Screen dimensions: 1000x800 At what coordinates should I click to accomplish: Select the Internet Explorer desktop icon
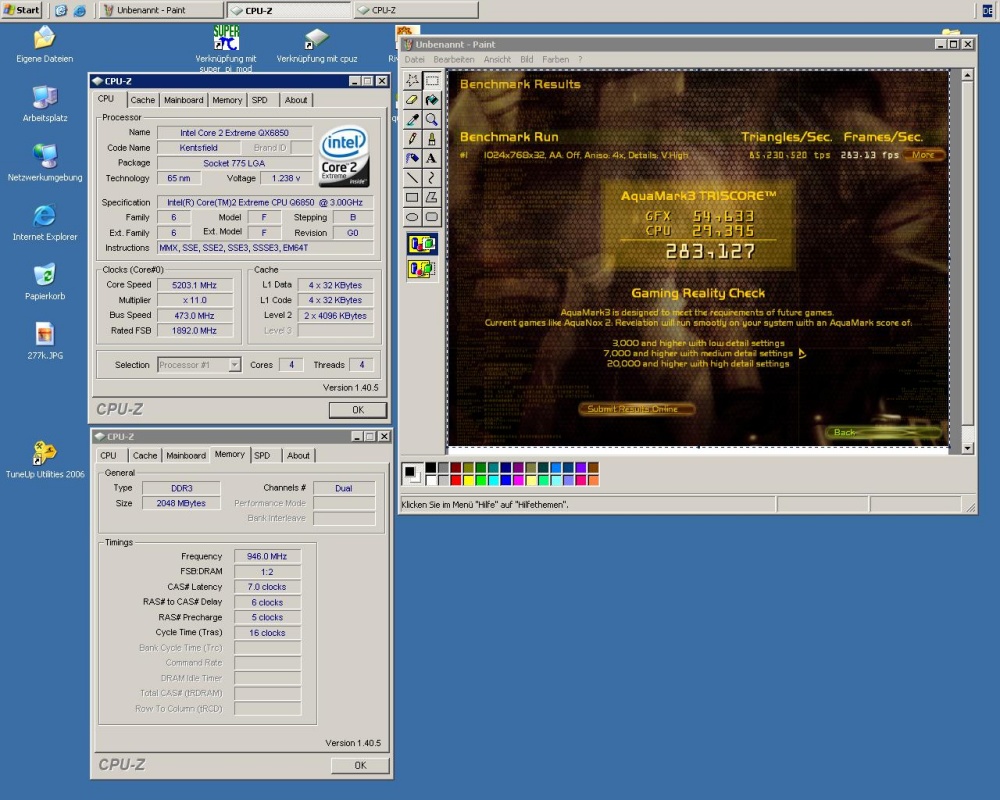pyautogui.click(x=45, y=223)
